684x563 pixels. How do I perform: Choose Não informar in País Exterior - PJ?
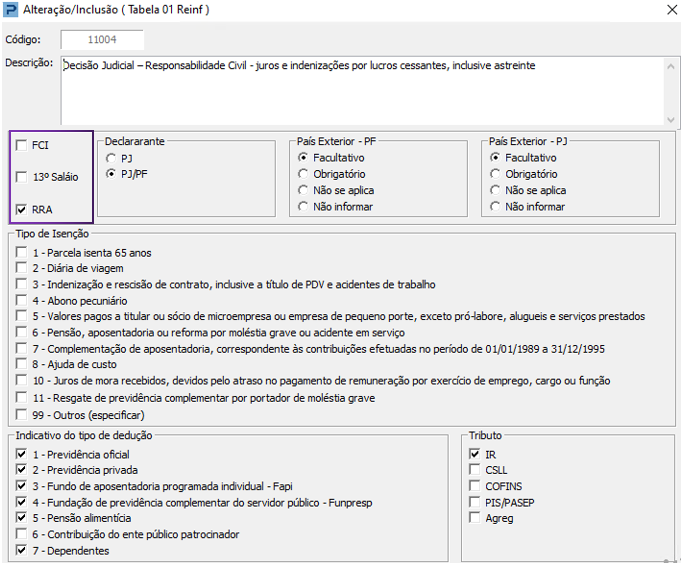click(495, 206)
